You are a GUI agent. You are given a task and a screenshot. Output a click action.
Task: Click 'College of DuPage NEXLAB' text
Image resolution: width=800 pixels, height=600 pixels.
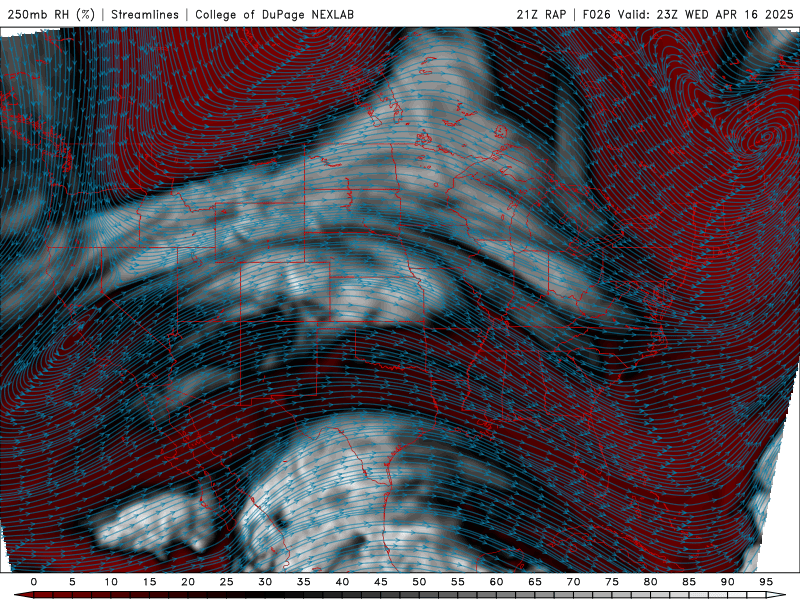point(274,14)
